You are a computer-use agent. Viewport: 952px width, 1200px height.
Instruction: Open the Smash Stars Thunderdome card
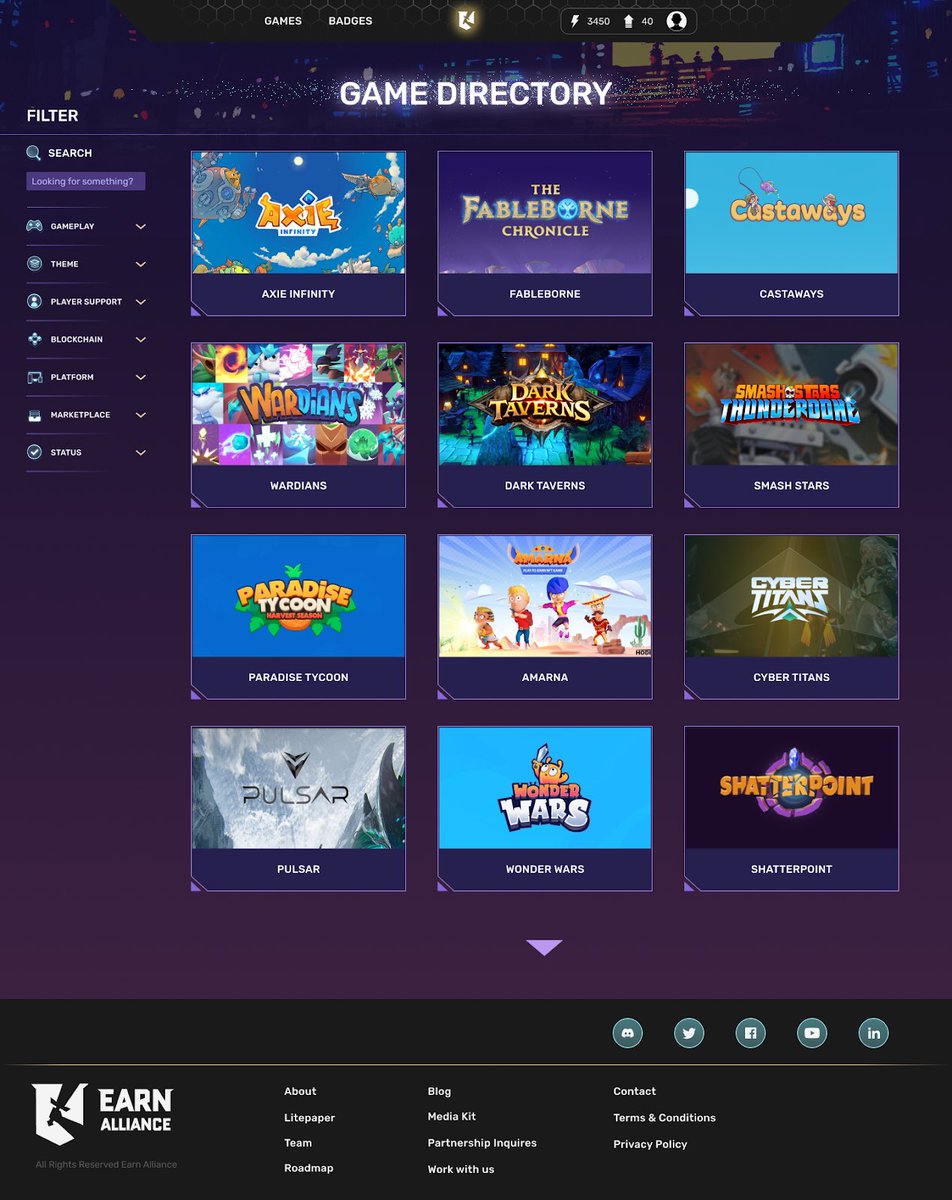pyautogui.click(x=791, y=425)
